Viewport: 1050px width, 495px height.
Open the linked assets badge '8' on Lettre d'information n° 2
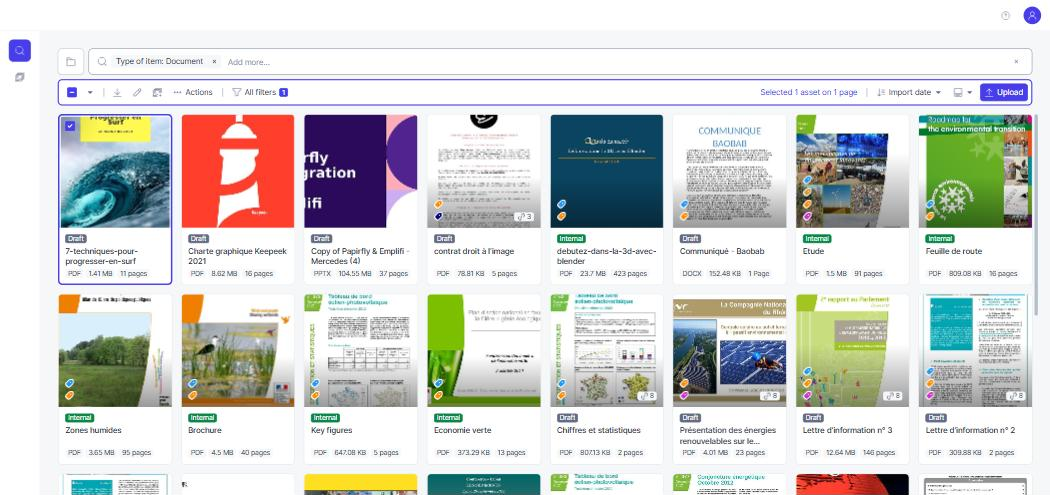point(1016,396)
